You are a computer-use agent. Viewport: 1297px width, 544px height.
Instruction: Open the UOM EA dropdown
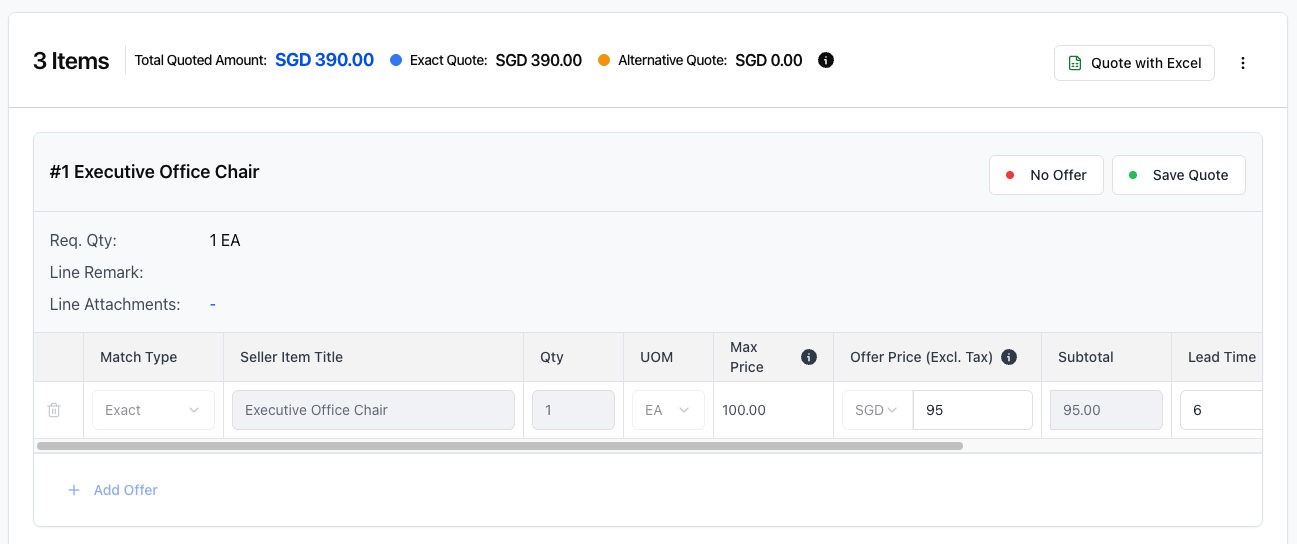pos(668,410)
